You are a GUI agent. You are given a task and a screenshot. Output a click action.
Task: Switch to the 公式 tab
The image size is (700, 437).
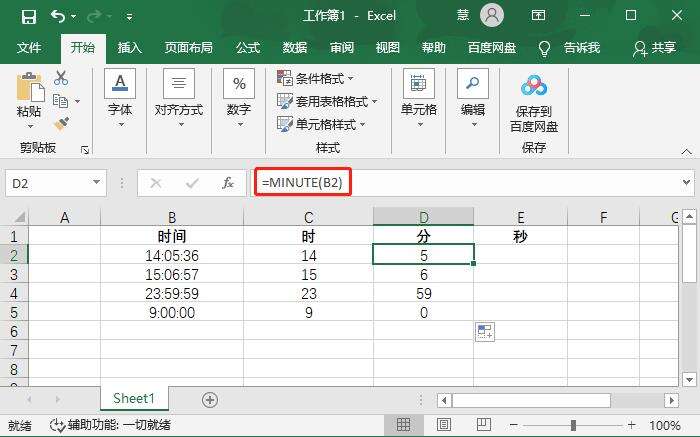[x=248, y=47]
